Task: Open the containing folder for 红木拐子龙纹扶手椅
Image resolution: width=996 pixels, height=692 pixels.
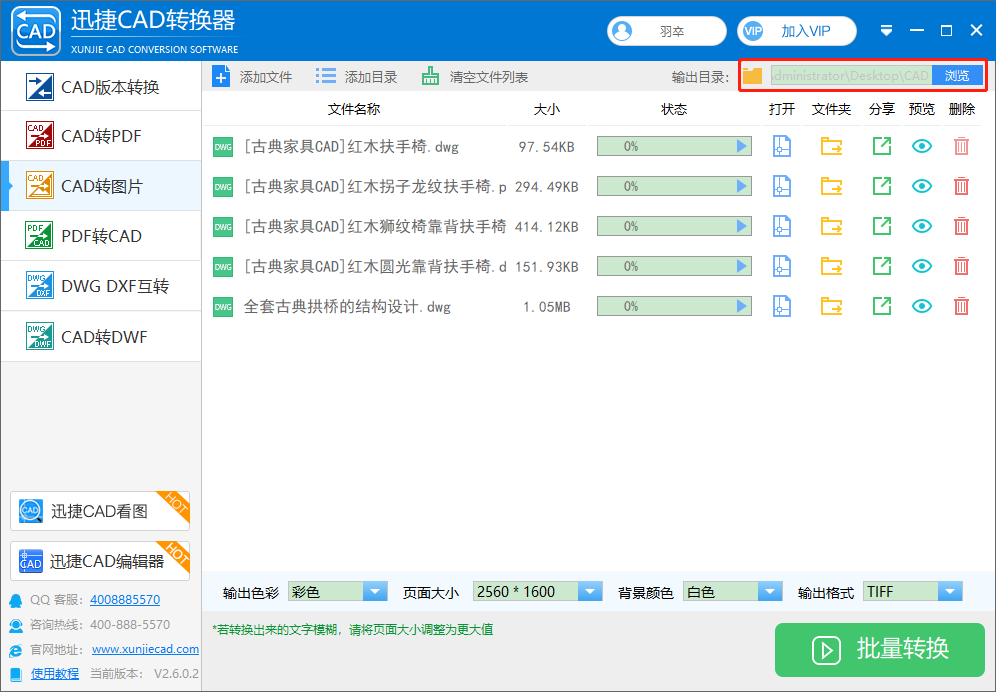Action: coord(831,186)
